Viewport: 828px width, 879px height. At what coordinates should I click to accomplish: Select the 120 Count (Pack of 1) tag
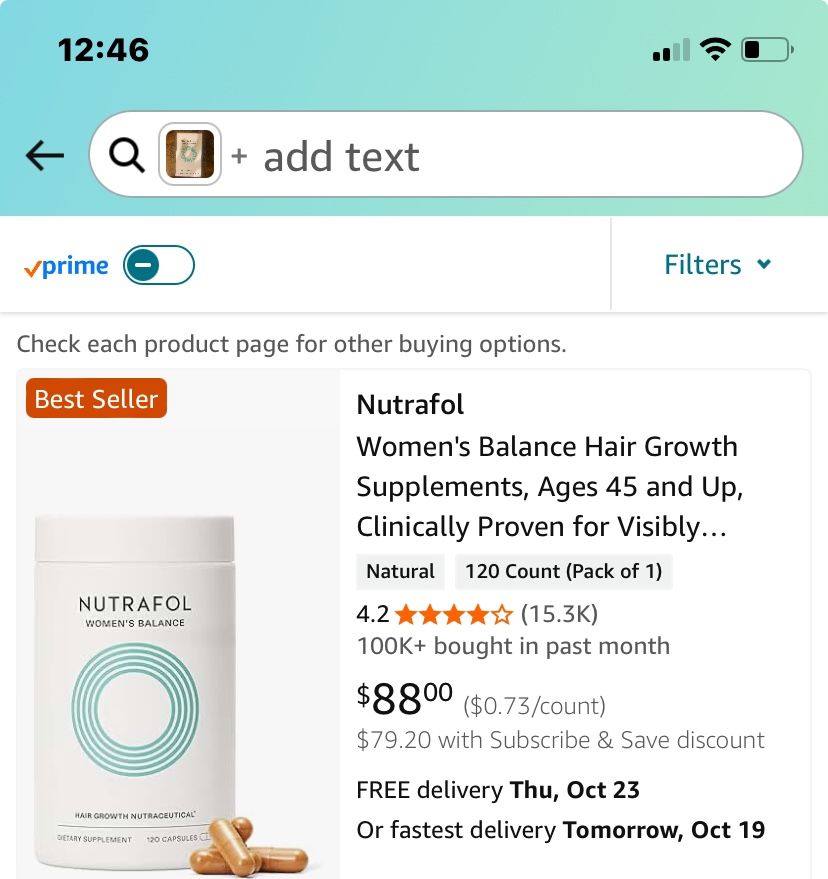[563, 572]
